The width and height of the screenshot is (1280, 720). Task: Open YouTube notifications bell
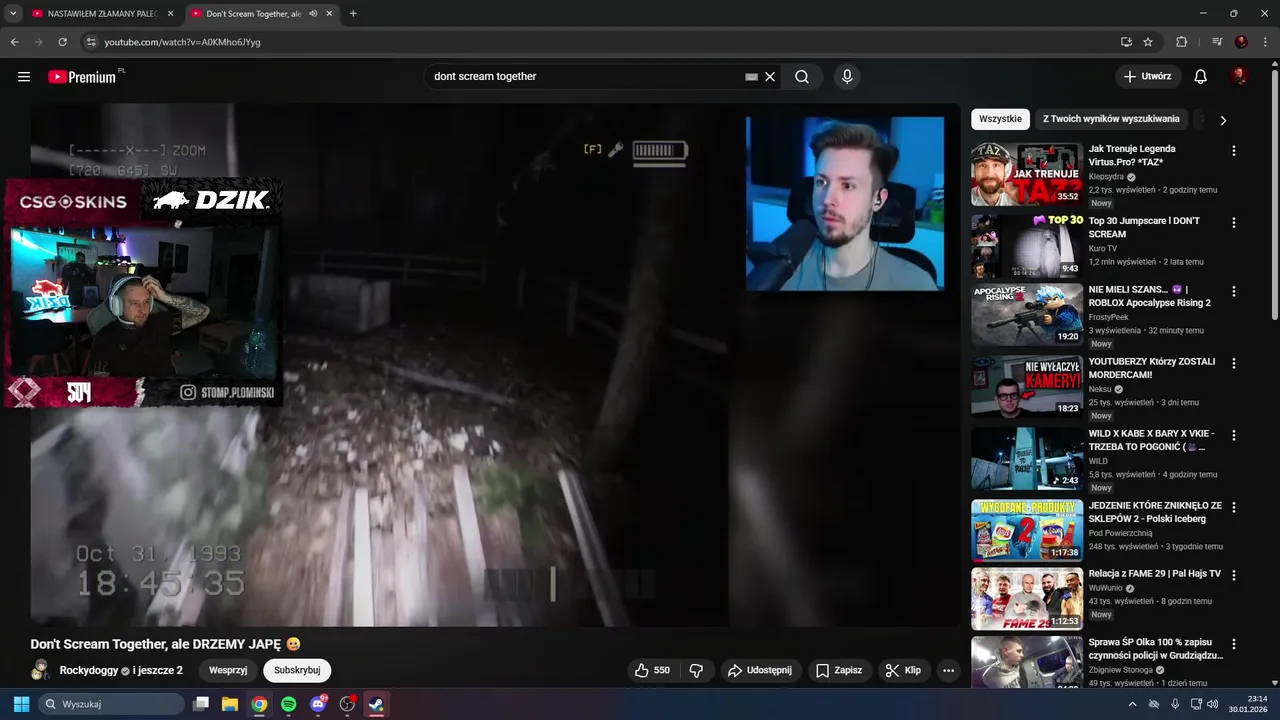click(x=1201, y=77)
